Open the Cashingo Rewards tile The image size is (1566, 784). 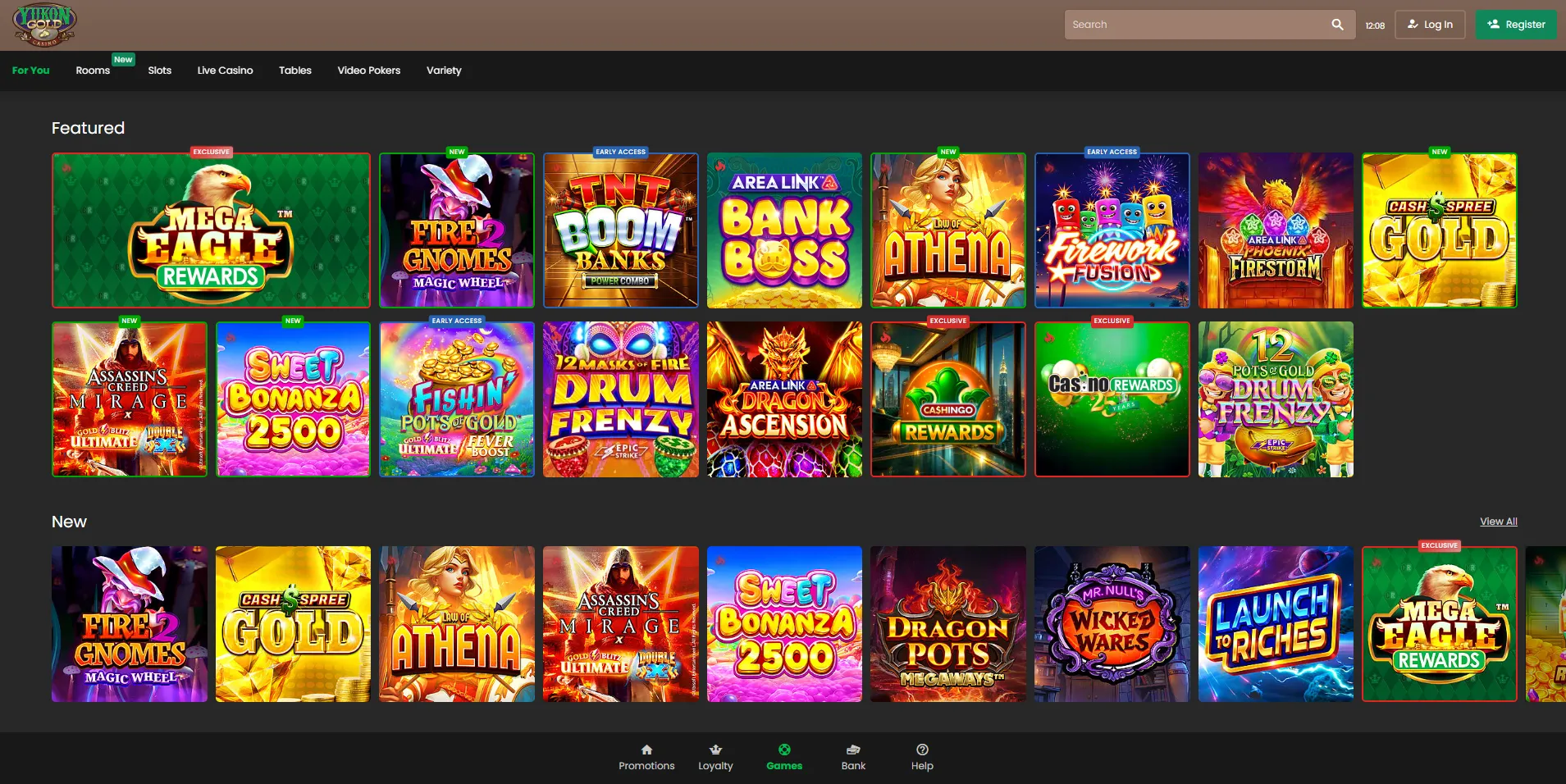[x=948, y=399]
